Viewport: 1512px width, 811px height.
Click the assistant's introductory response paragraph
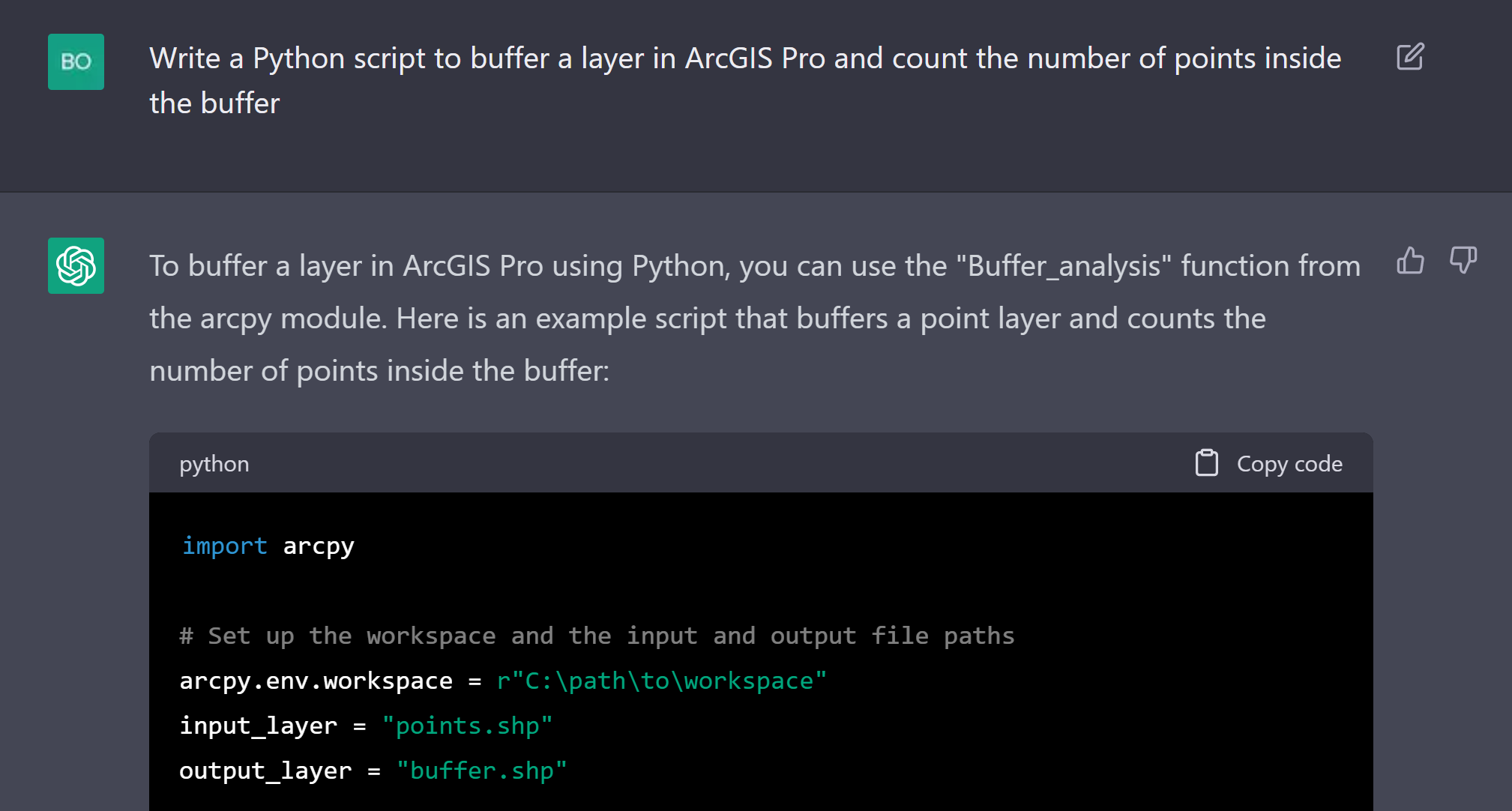tap(755, 319)
